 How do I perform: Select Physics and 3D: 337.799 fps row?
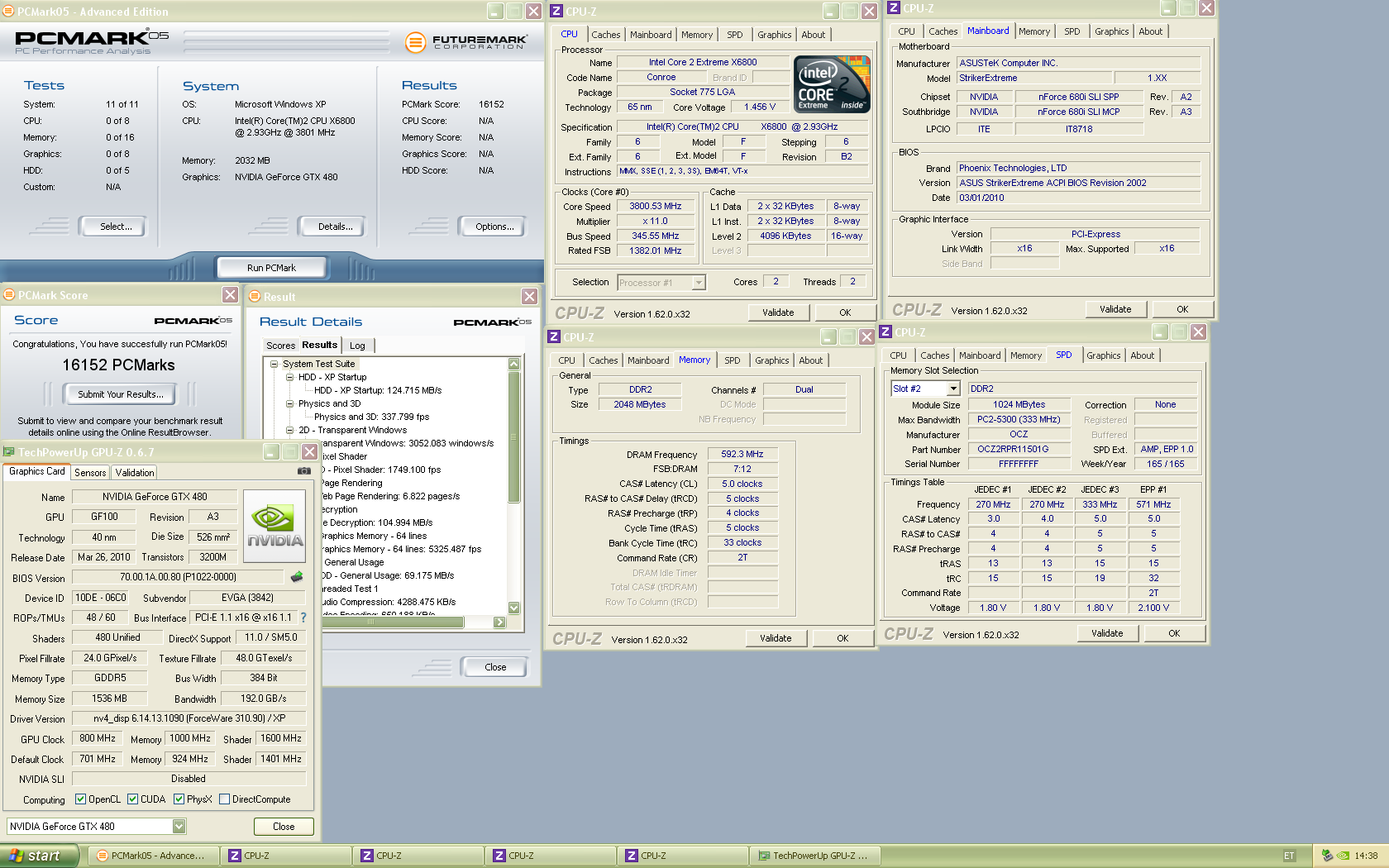pos(371,417)
